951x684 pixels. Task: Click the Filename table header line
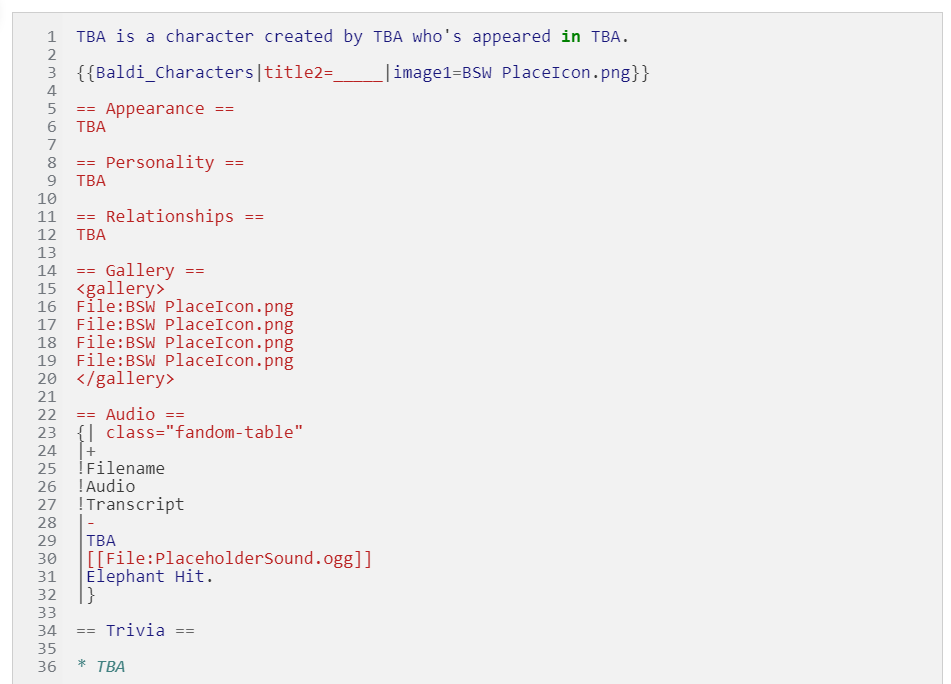pyautogui.click(x=121, y=469)
